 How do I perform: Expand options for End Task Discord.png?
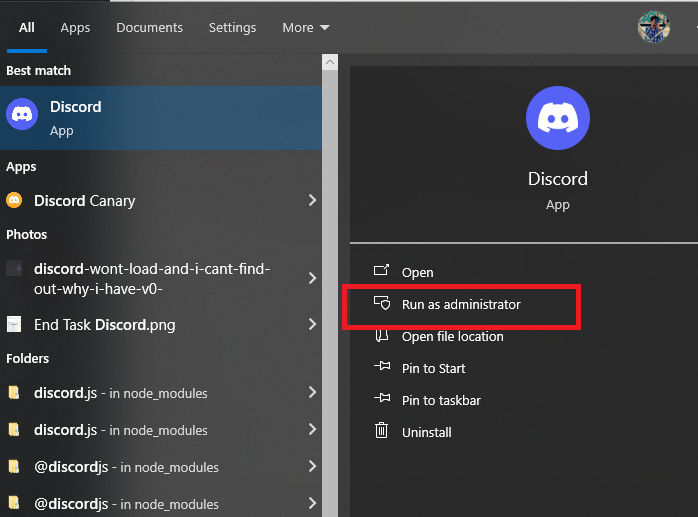pos(312,324)
